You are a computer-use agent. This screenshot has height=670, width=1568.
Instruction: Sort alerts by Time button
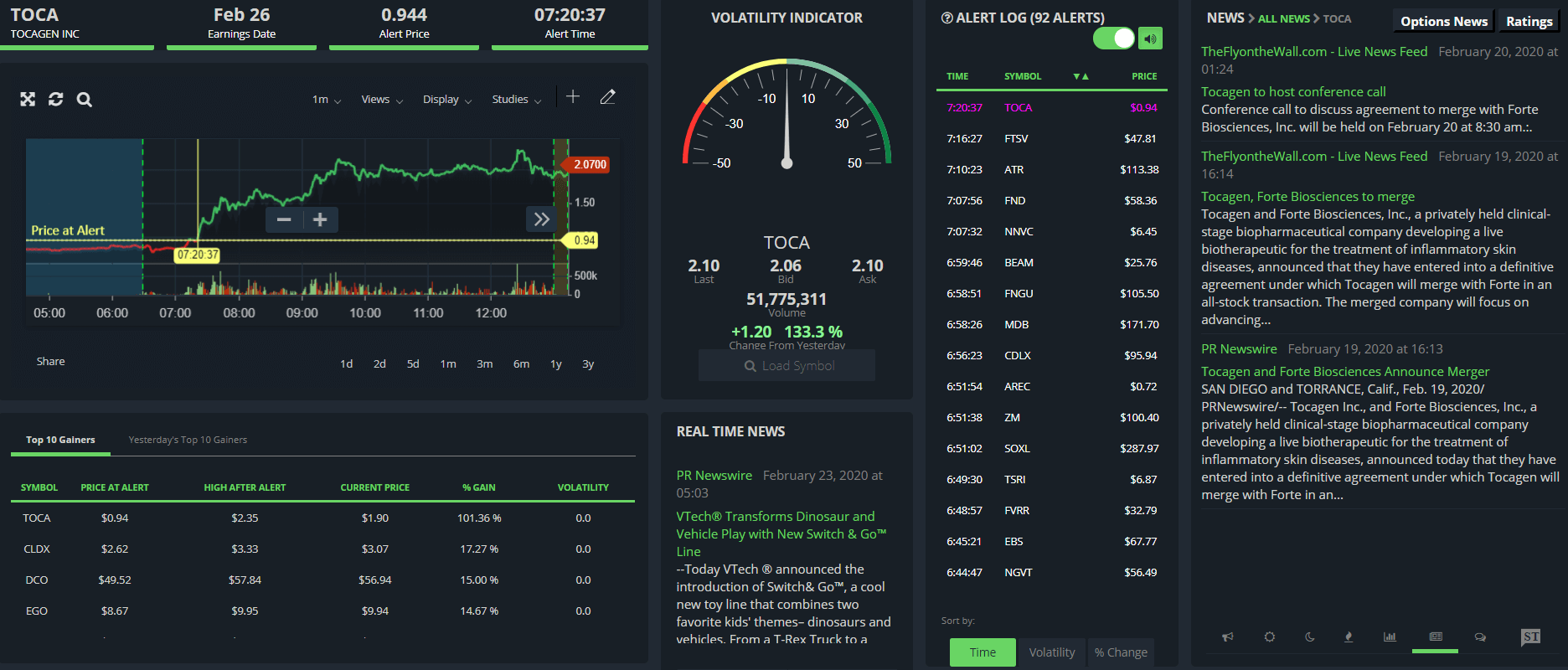(983, 652)
